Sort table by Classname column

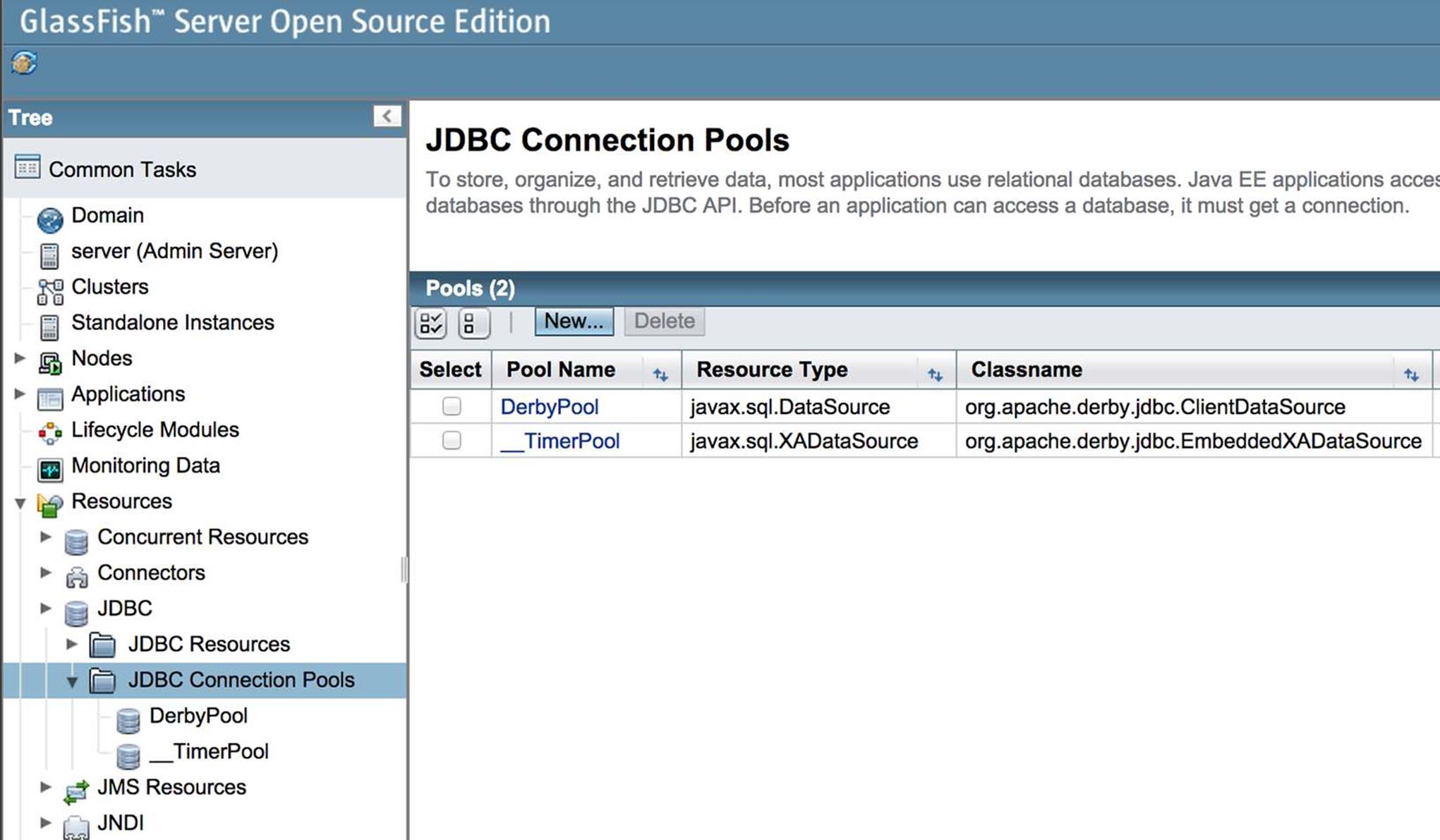coord(1411,375)
